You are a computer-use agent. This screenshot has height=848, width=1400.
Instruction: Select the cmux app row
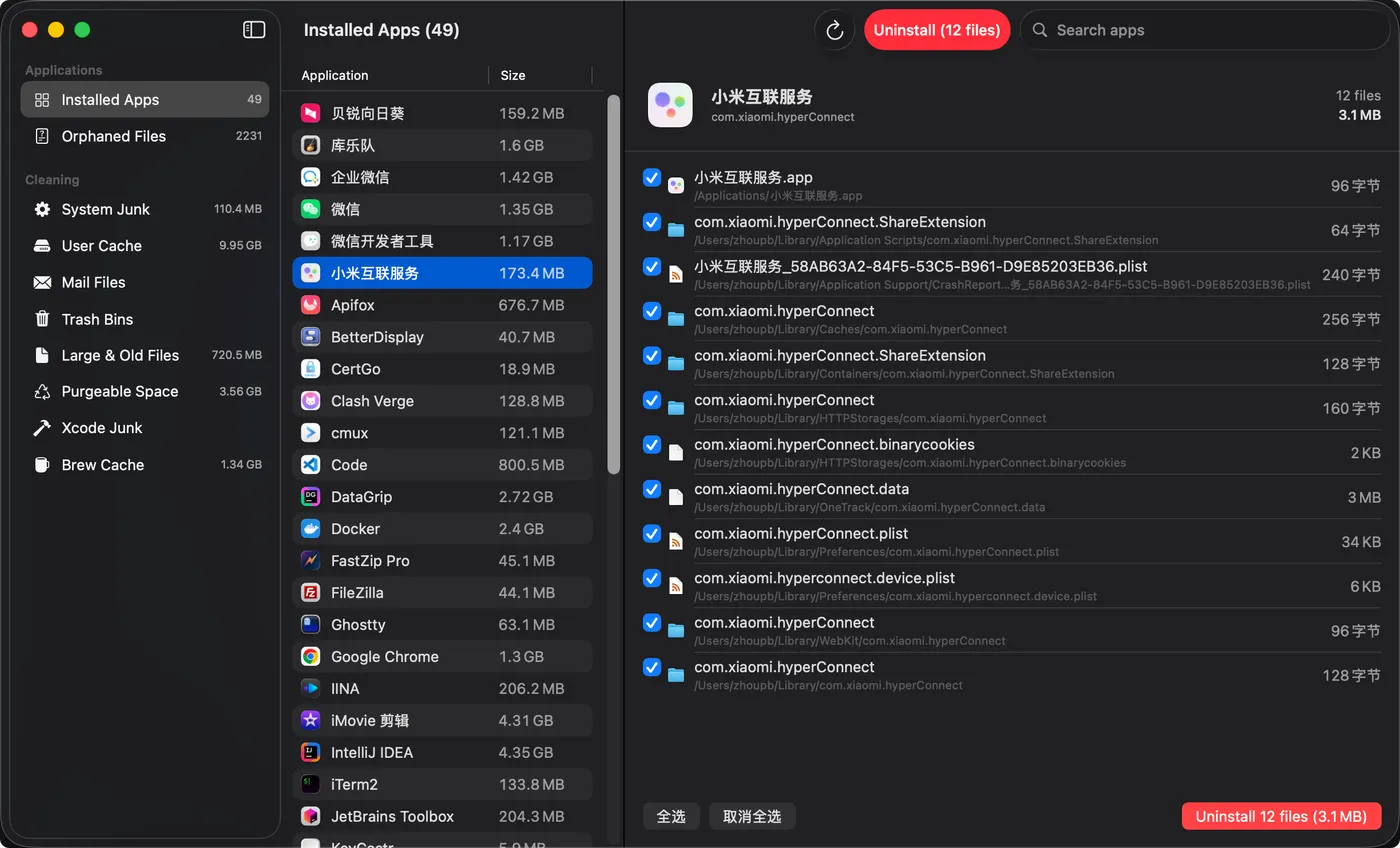tap(442, 434)
